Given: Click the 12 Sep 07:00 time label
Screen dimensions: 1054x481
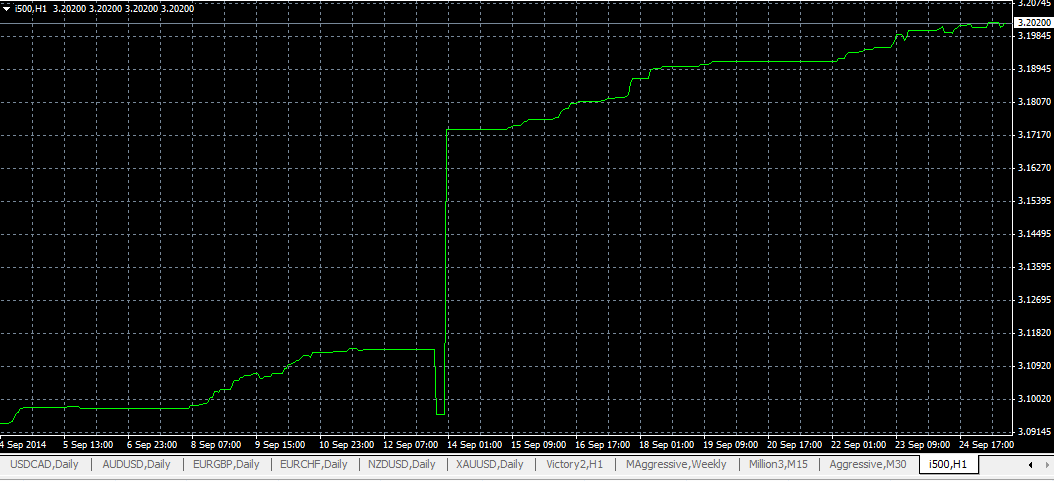Looking at the screenshot, I should click(x=413, y=445).
